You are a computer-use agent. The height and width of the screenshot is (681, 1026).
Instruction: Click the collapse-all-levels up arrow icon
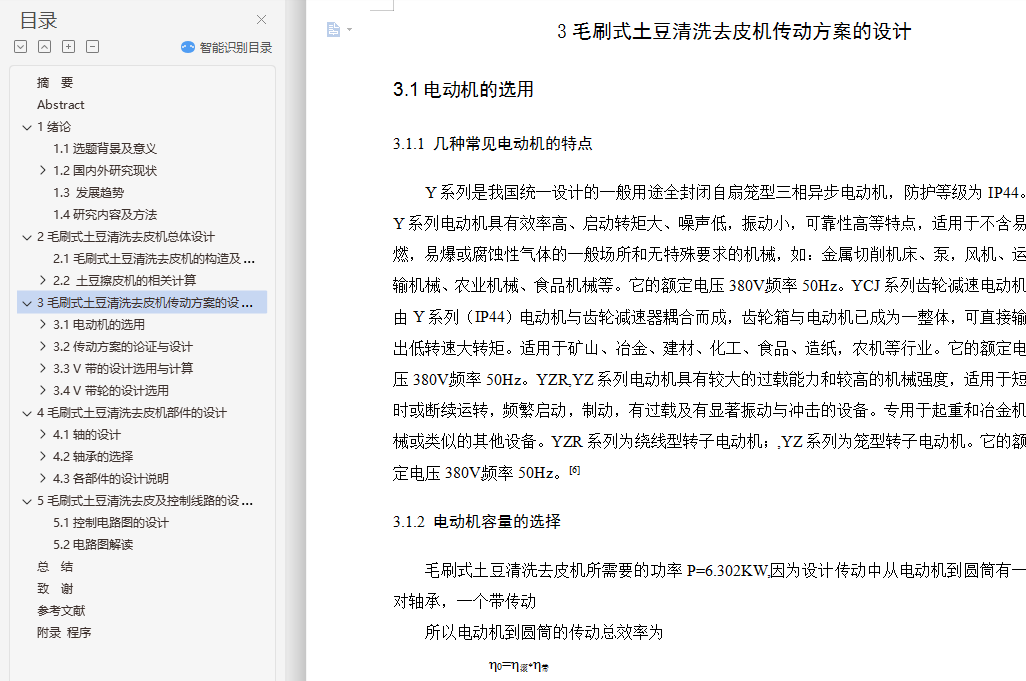(x=44, y=46)
